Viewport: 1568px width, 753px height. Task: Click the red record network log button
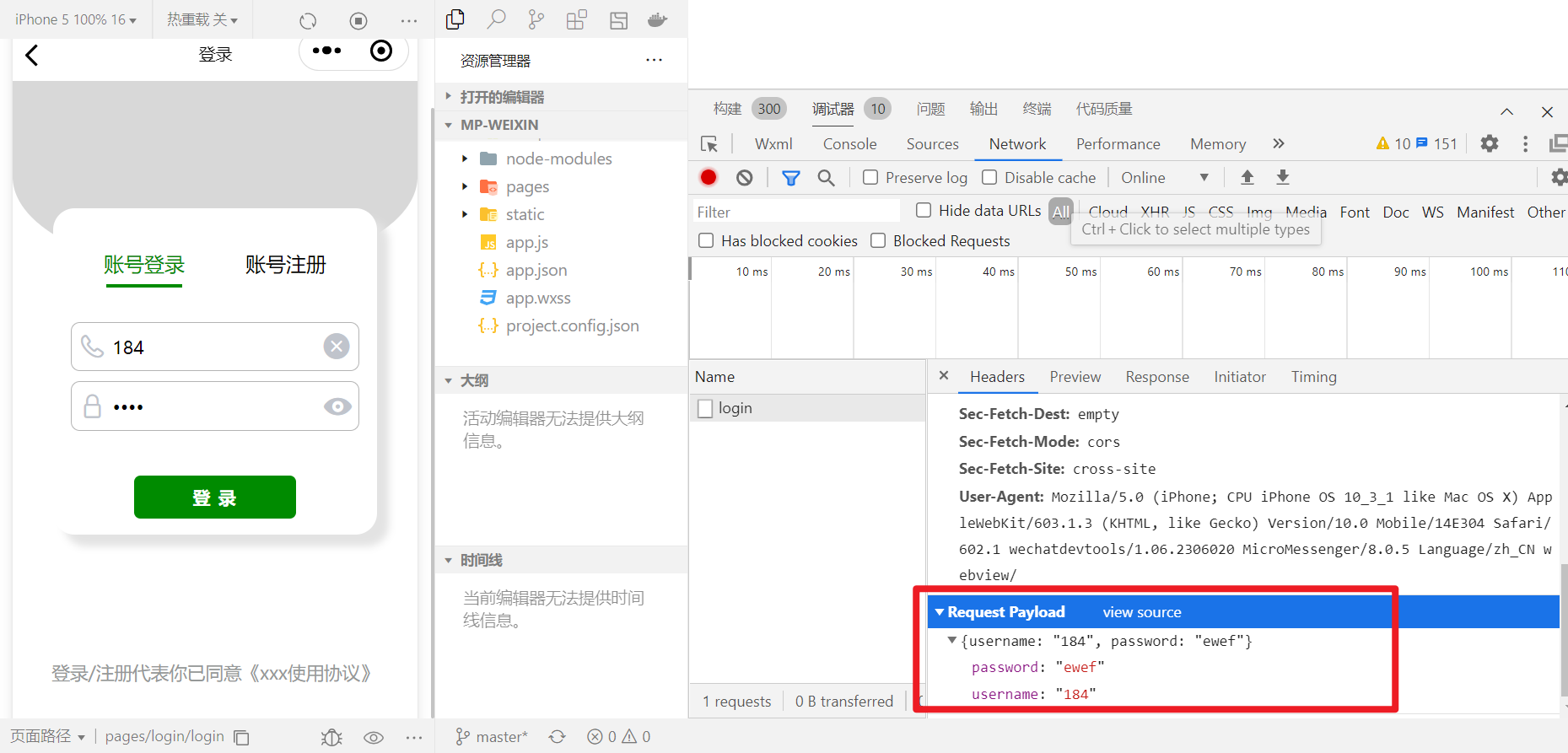[709, 177]
